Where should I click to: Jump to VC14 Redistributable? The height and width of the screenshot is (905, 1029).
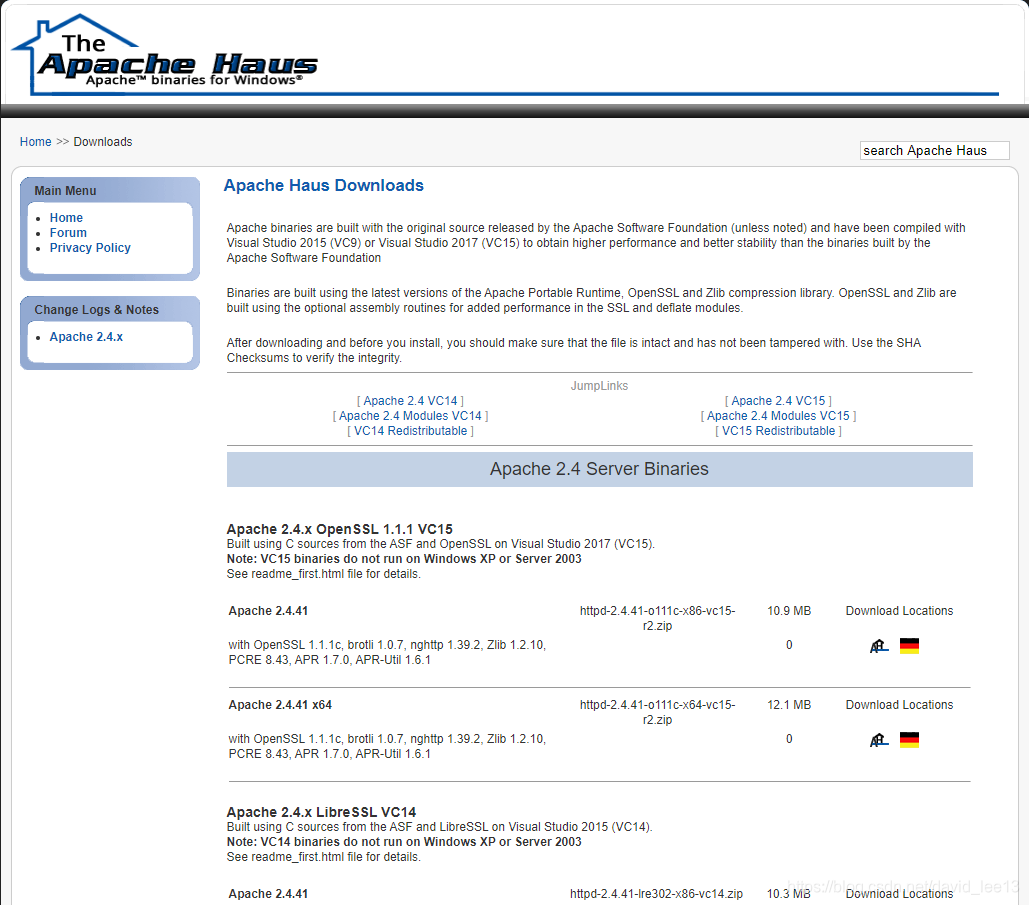click(x=410, y=431)
